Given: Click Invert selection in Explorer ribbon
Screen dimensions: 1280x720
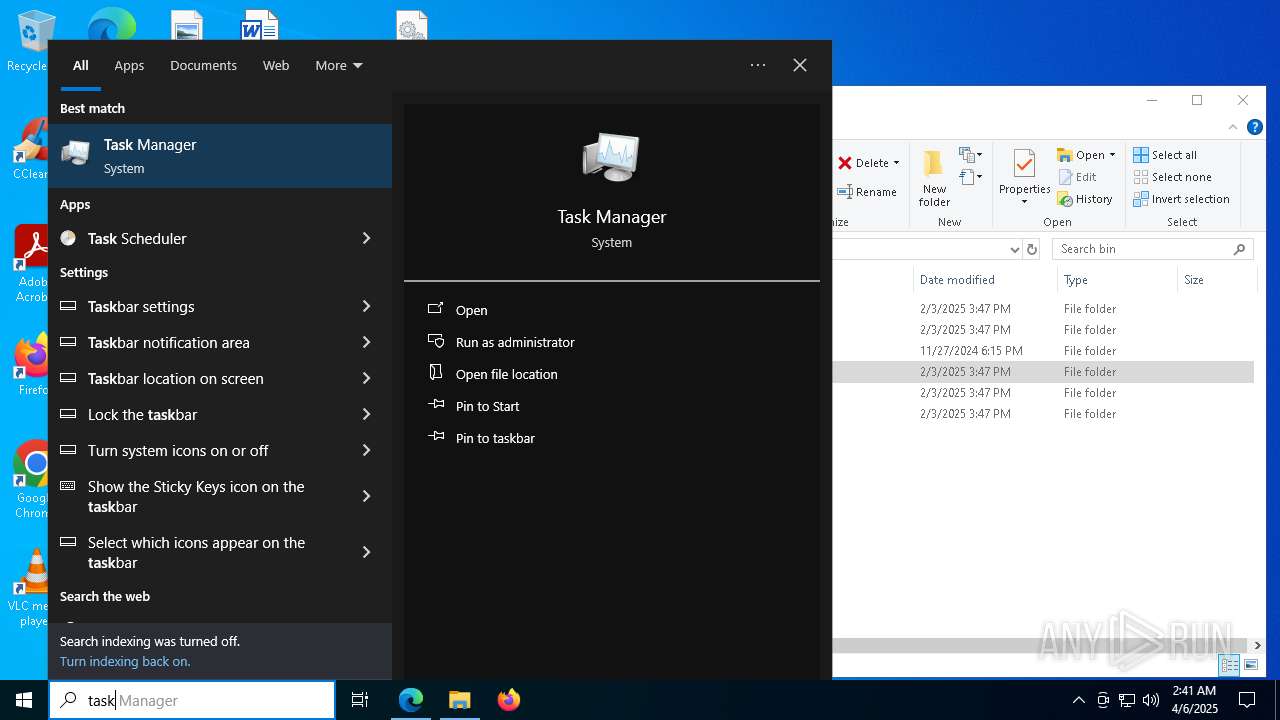Looking at the screenshot, I should [1181, 199].
